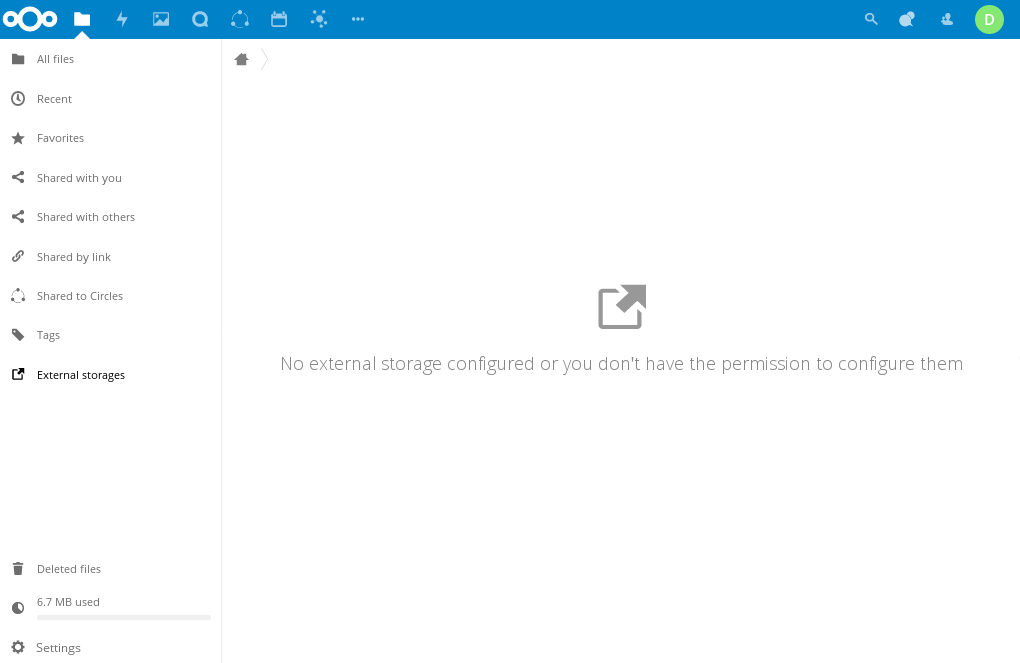Open the Gallery app
1020x663 pixels.
click(161, 19)
